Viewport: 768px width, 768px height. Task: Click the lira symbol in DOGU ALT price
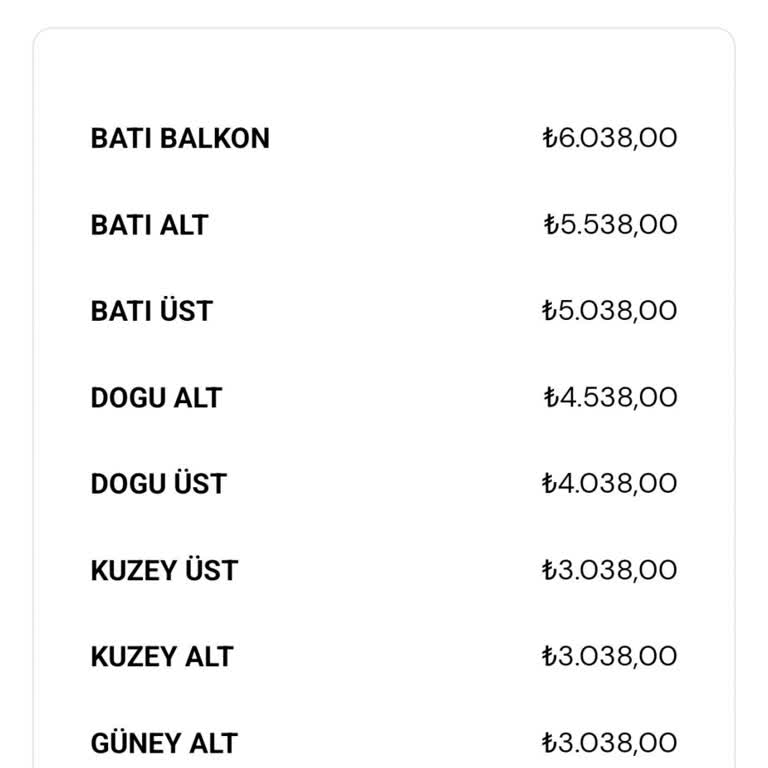click(x=550, y=398)
